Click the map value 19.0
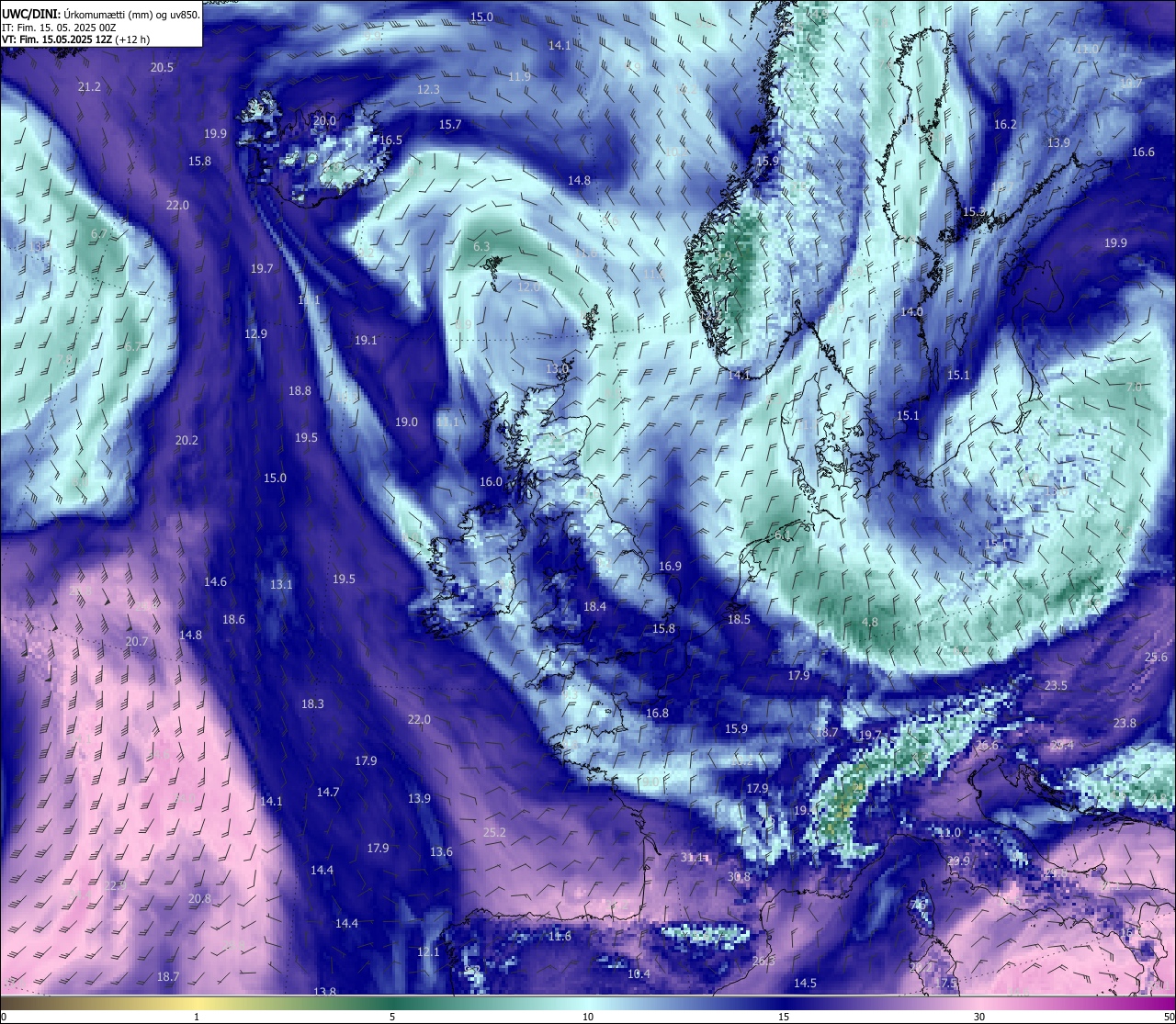 point(406,422)
